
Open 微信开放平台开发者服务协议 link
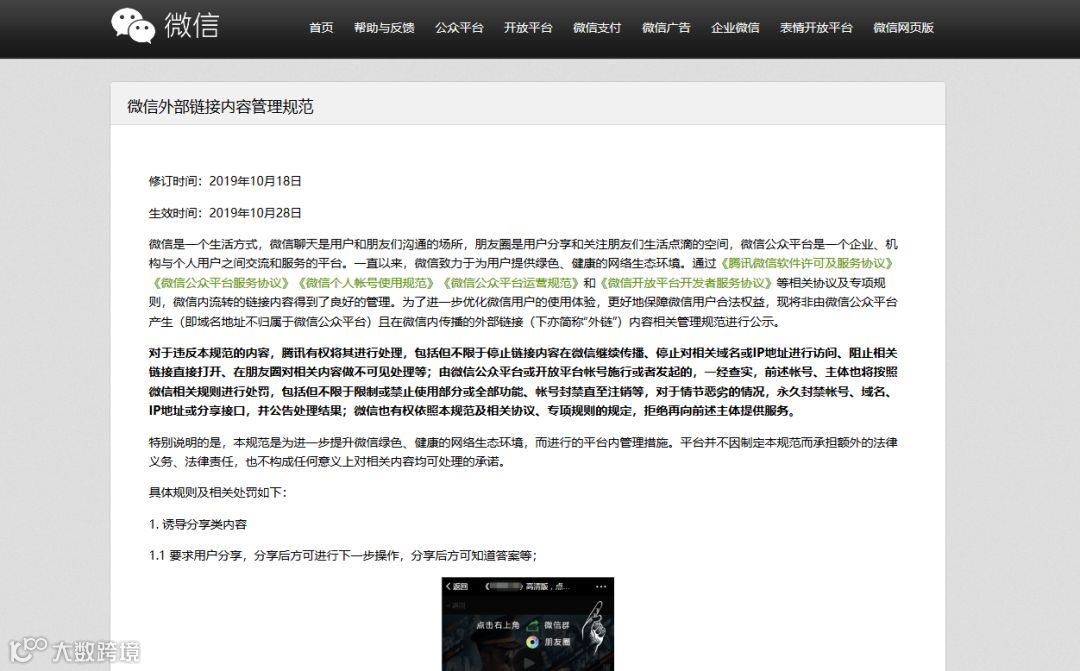pos(685,282)
